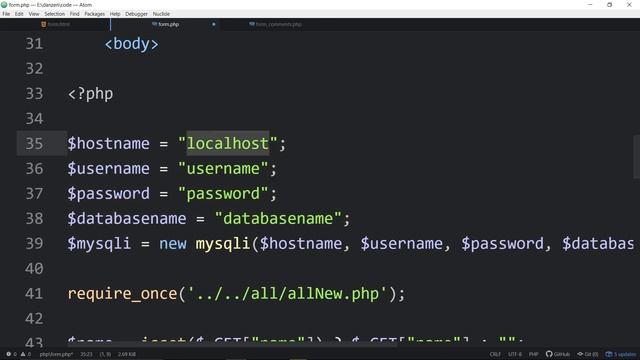The image size is (640, 360).
Task: Open the Packages menu
Action: tap(95, 14)
